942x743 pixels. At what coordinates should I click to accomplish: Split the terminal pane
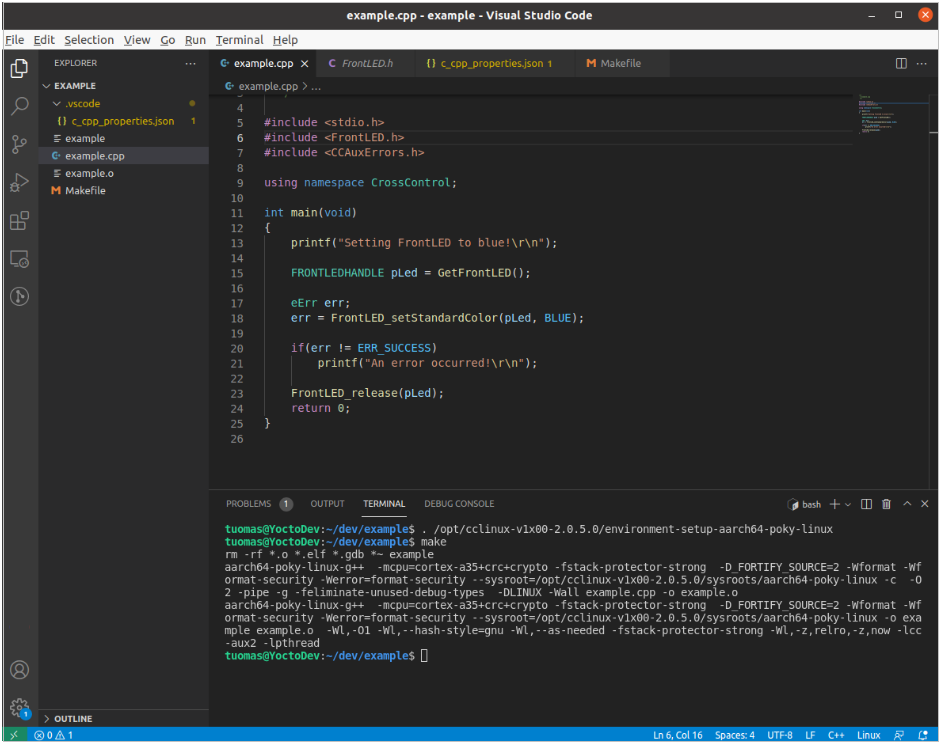pos(866,504)
